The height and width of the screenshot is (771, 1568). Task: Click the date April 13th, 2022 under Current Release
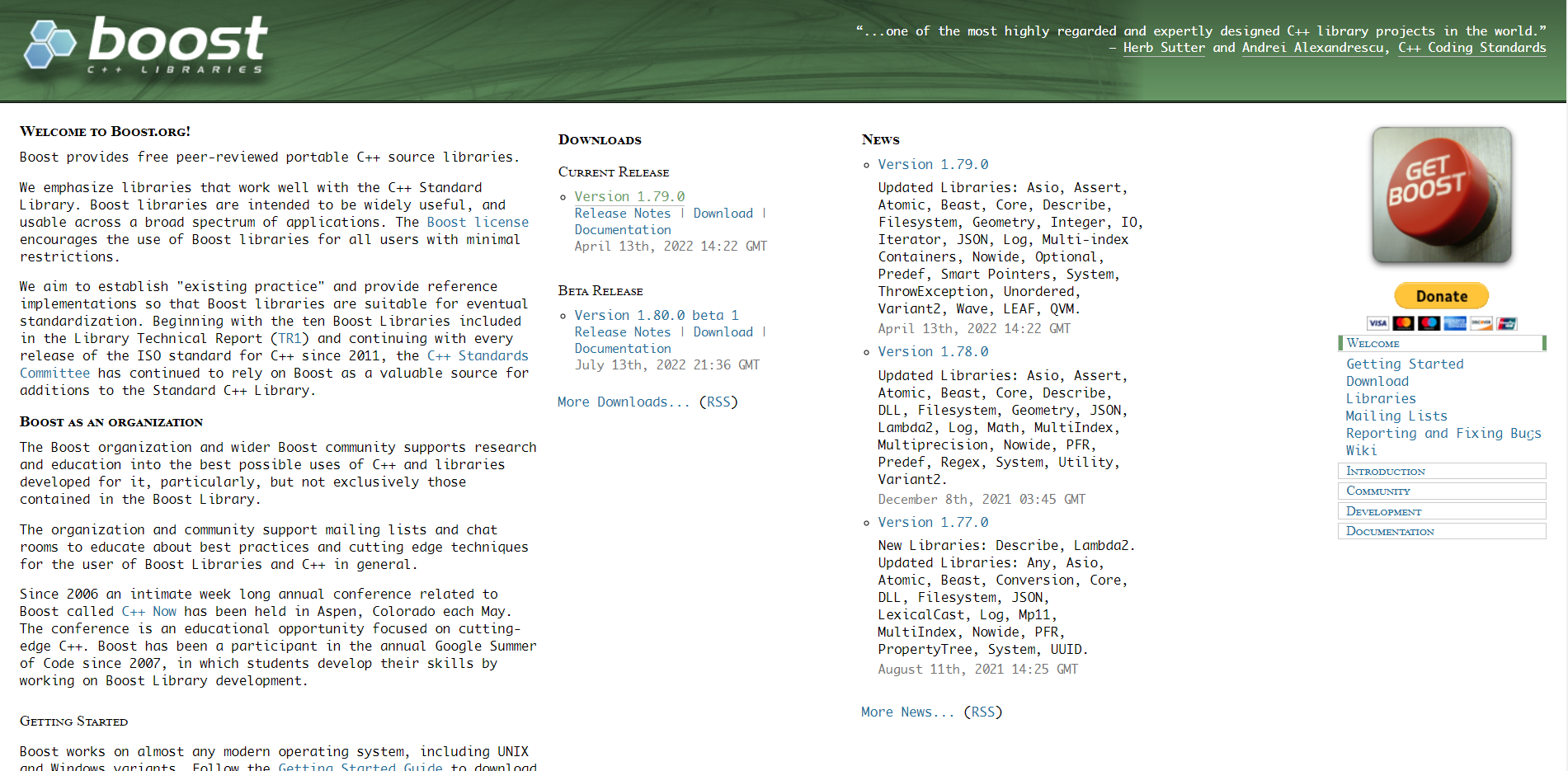point(671,247)
